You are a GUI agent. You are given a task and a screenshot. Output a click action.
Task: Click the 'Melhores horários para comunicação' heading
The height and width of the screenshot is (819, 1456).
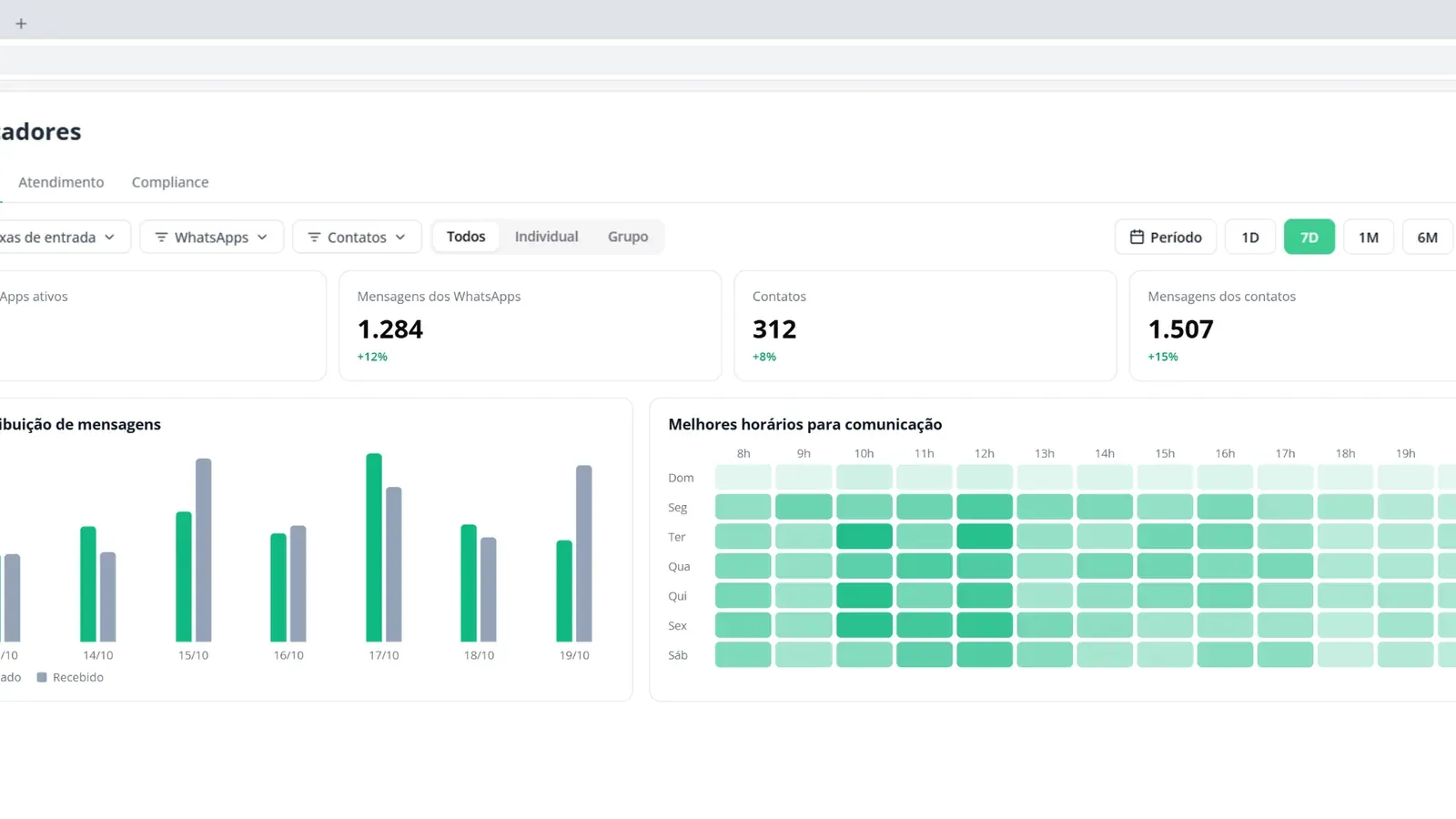click(x=805, y=424)
